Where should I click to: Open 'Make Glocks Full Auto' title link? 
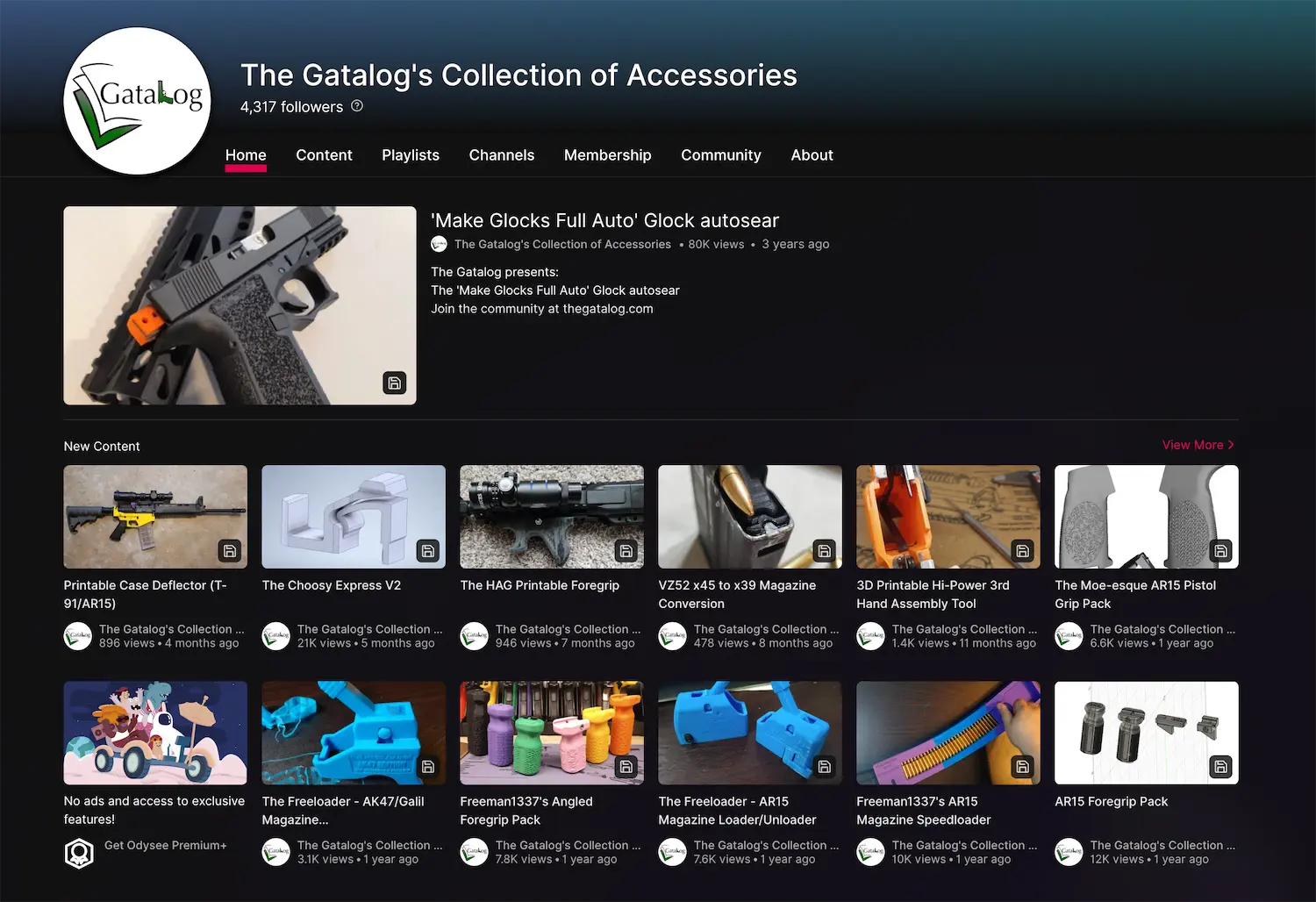(605, 220)
